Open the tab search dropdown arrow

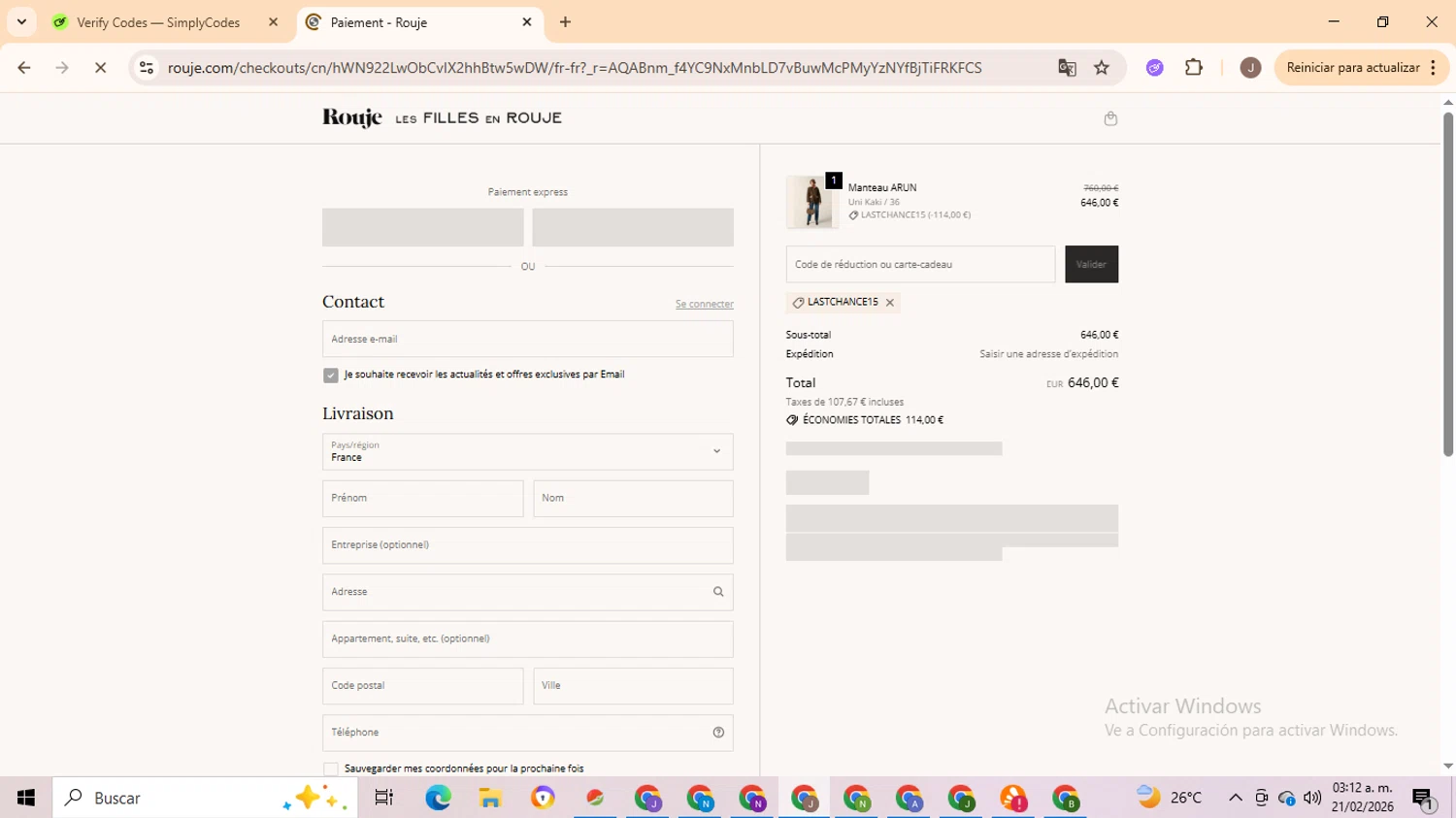(x=21, y=22)
